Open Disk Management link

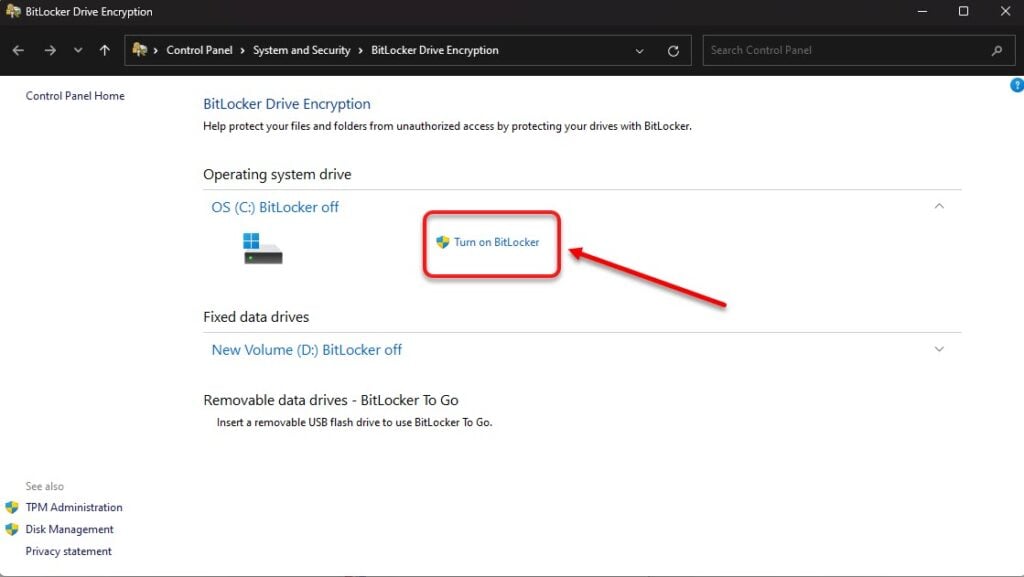coord(69,529)
